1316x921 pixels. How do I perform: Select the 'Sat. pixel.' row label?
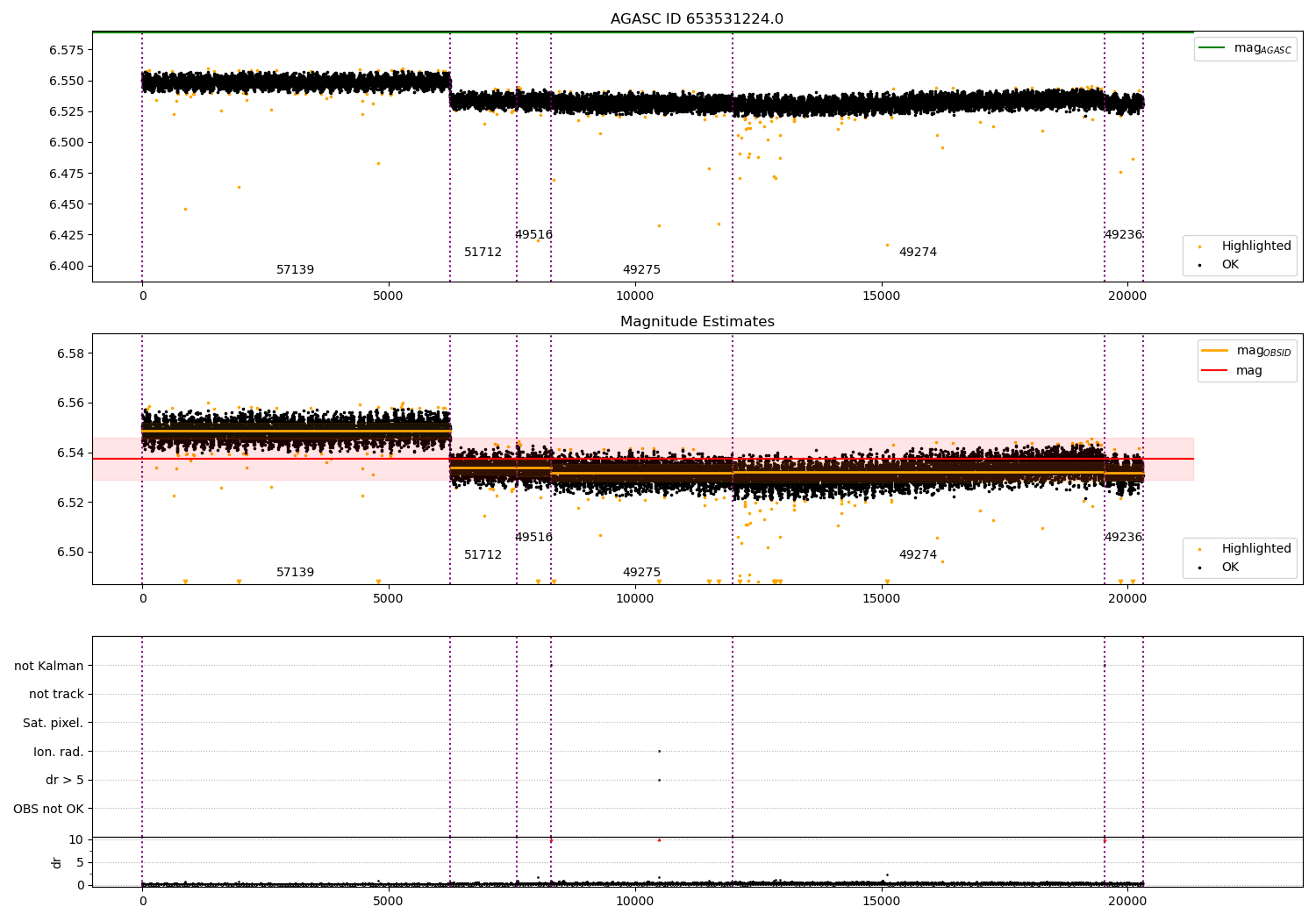pos(53,724)
